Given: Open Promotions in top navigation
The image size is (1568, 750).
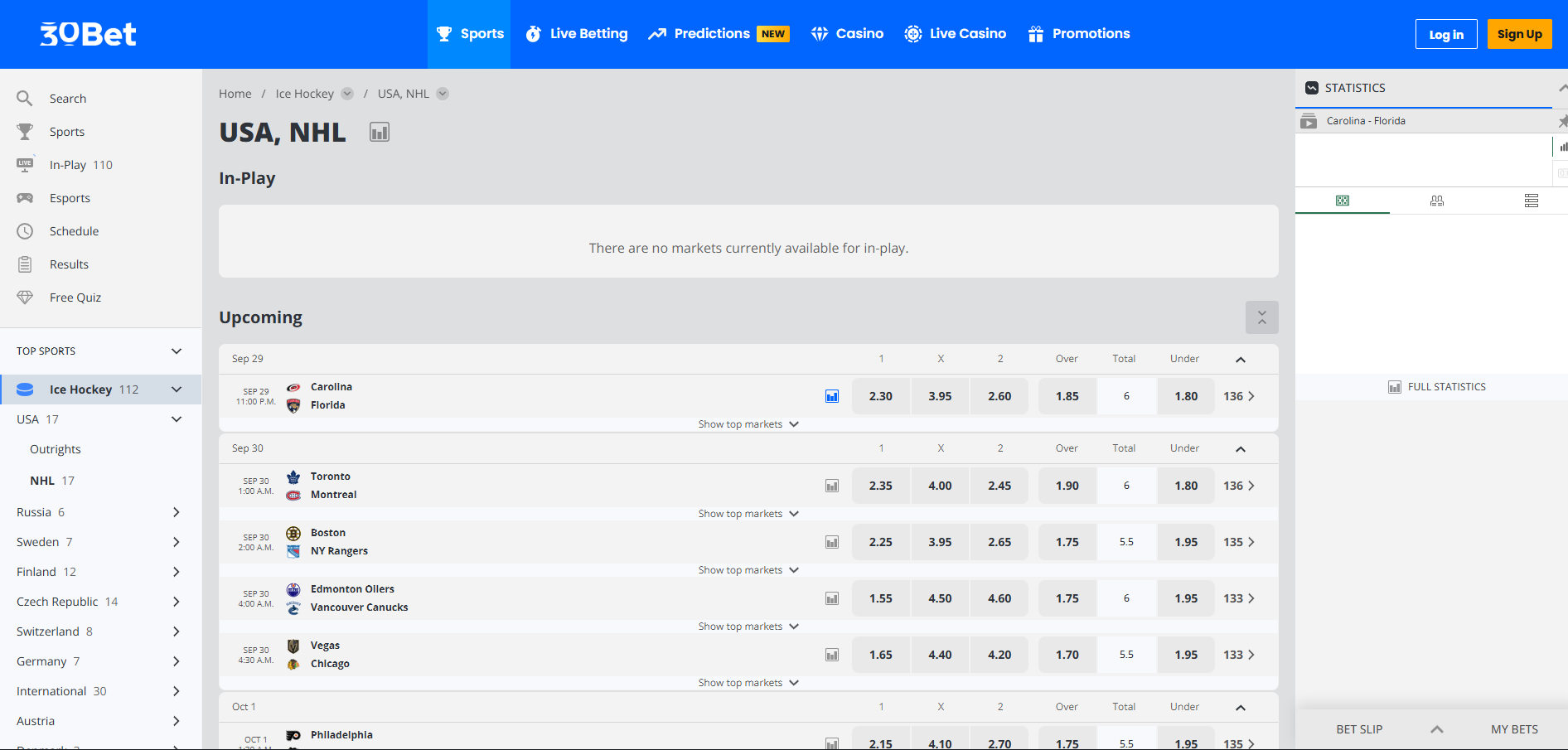Looking at the screenshot, I should [1078, 34].
